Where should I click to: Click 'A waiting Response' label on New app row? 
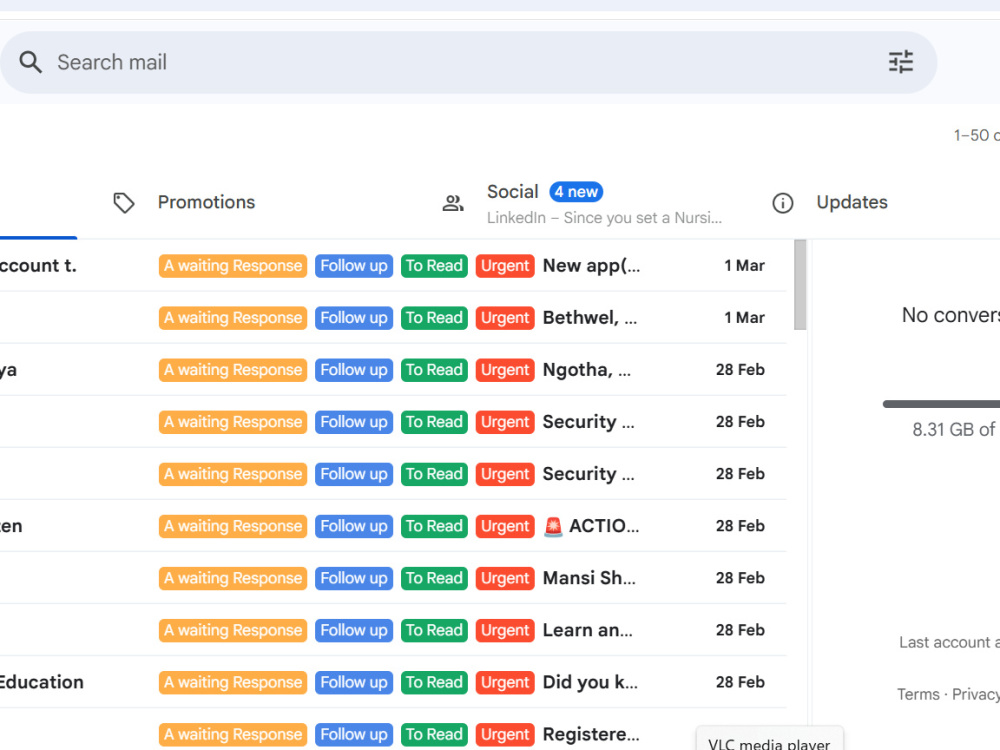(233, 266)
